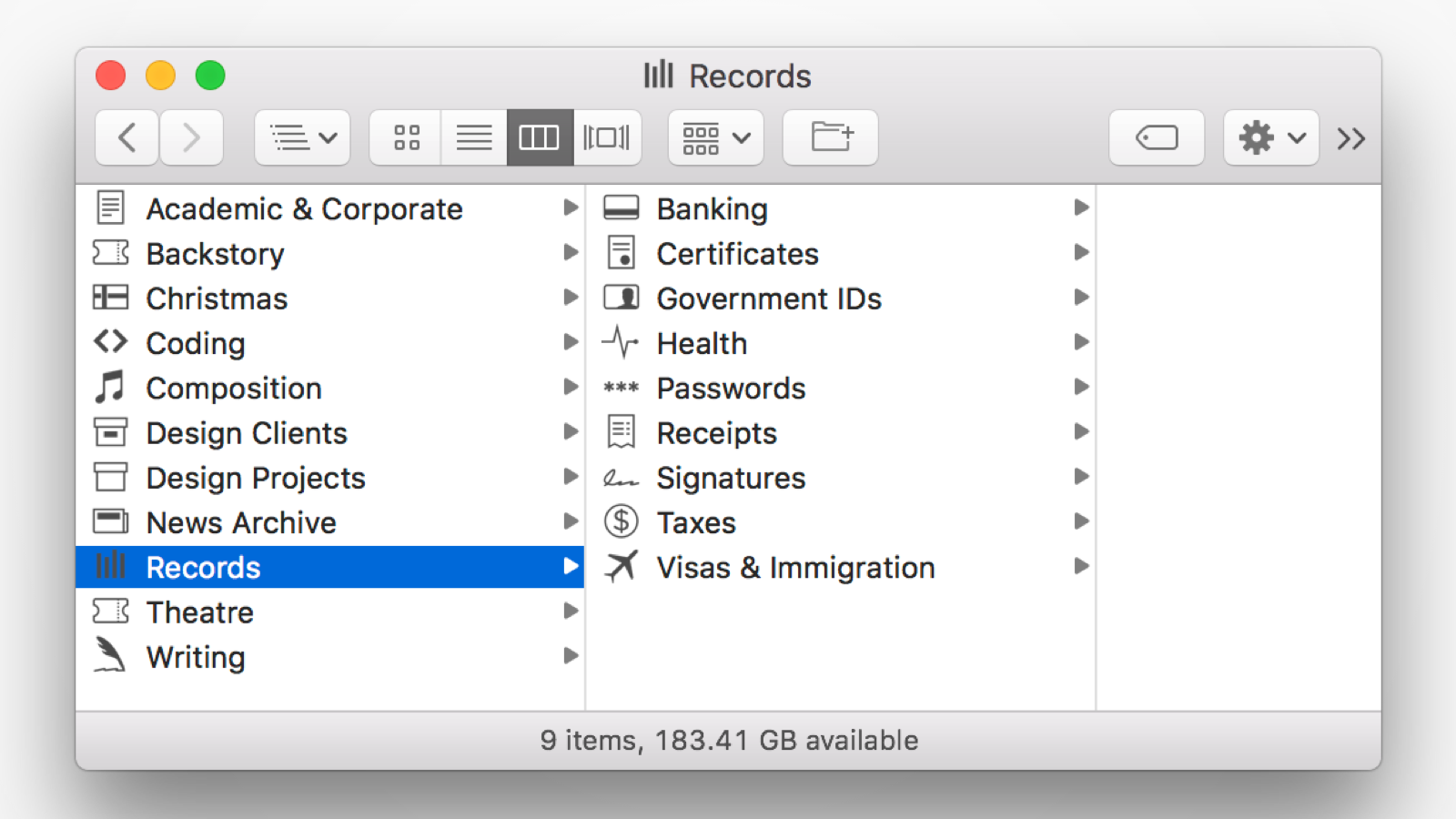
Task: Expand the Banking folder arrow
Action: point(1081,208)
